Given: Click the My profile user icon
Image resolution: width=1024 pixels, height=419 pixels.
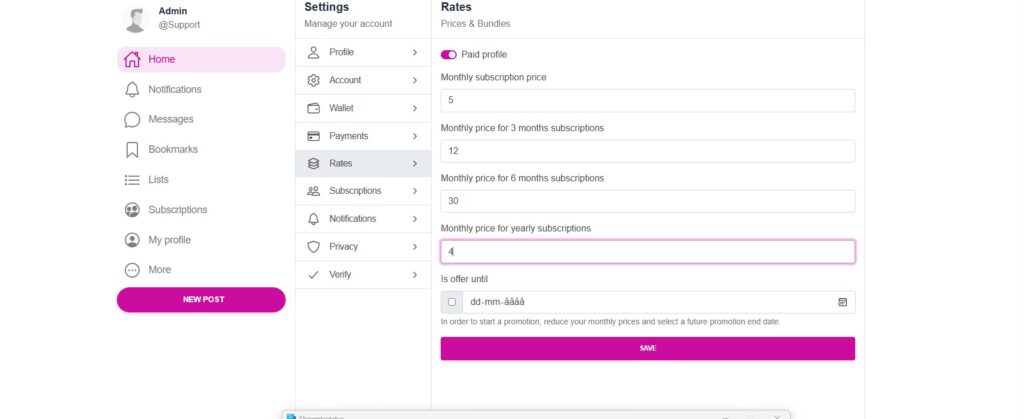Looking at the screenshot, I should (x=132, y=240).
